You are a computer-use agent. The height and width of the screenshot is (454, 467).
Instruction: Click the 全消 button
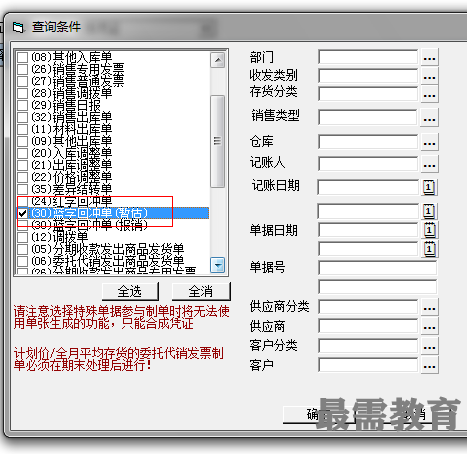(x=201, y=291)
